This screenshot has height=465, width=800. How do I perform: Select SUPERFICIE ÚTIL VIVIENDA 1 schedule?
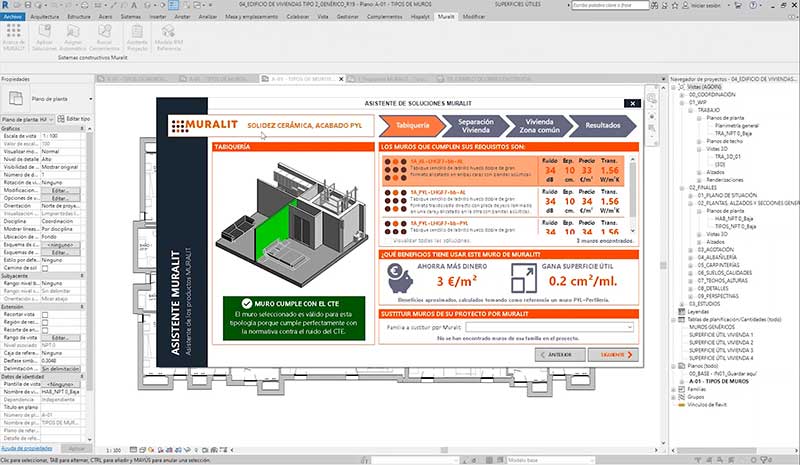(721, 335)
